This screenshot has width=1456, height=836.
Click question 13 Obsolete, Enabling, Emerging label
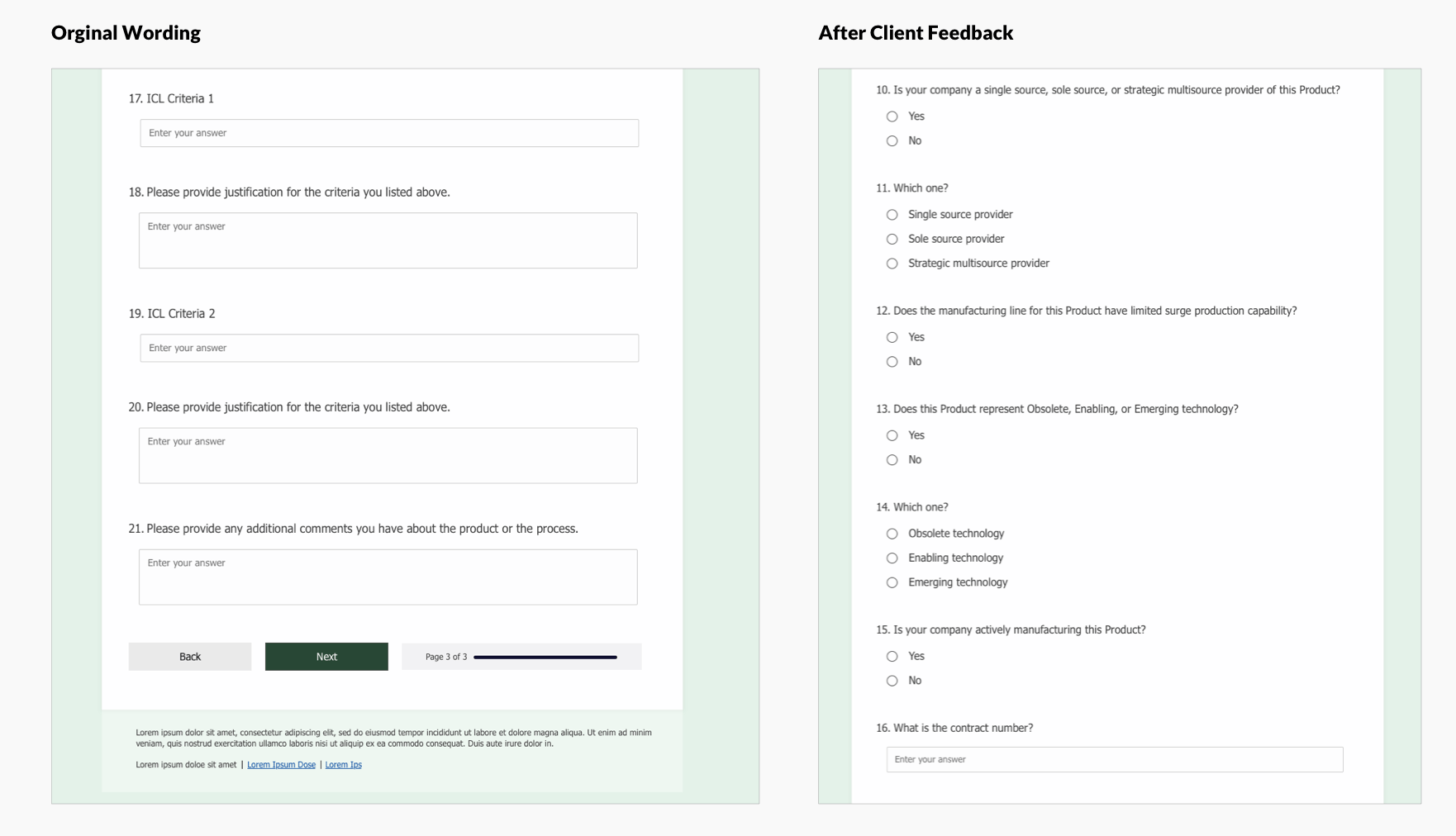coord(1057,409)
